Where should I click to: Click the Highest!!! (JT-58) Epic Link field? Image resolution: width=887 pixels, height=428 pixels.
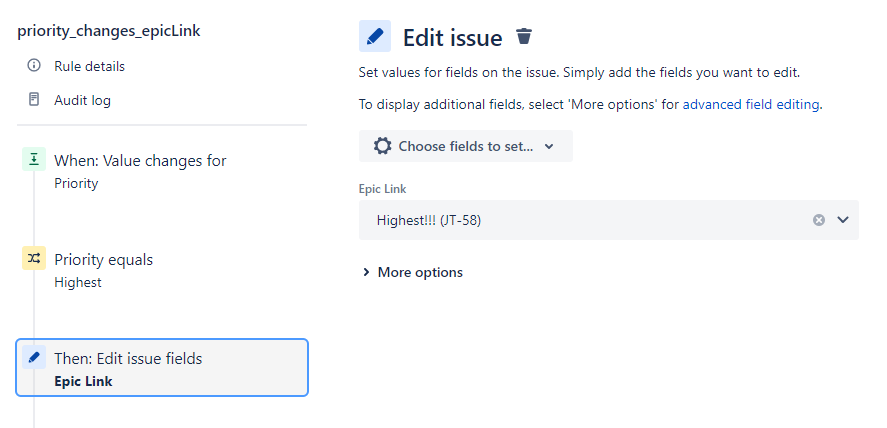pos(609,220)
